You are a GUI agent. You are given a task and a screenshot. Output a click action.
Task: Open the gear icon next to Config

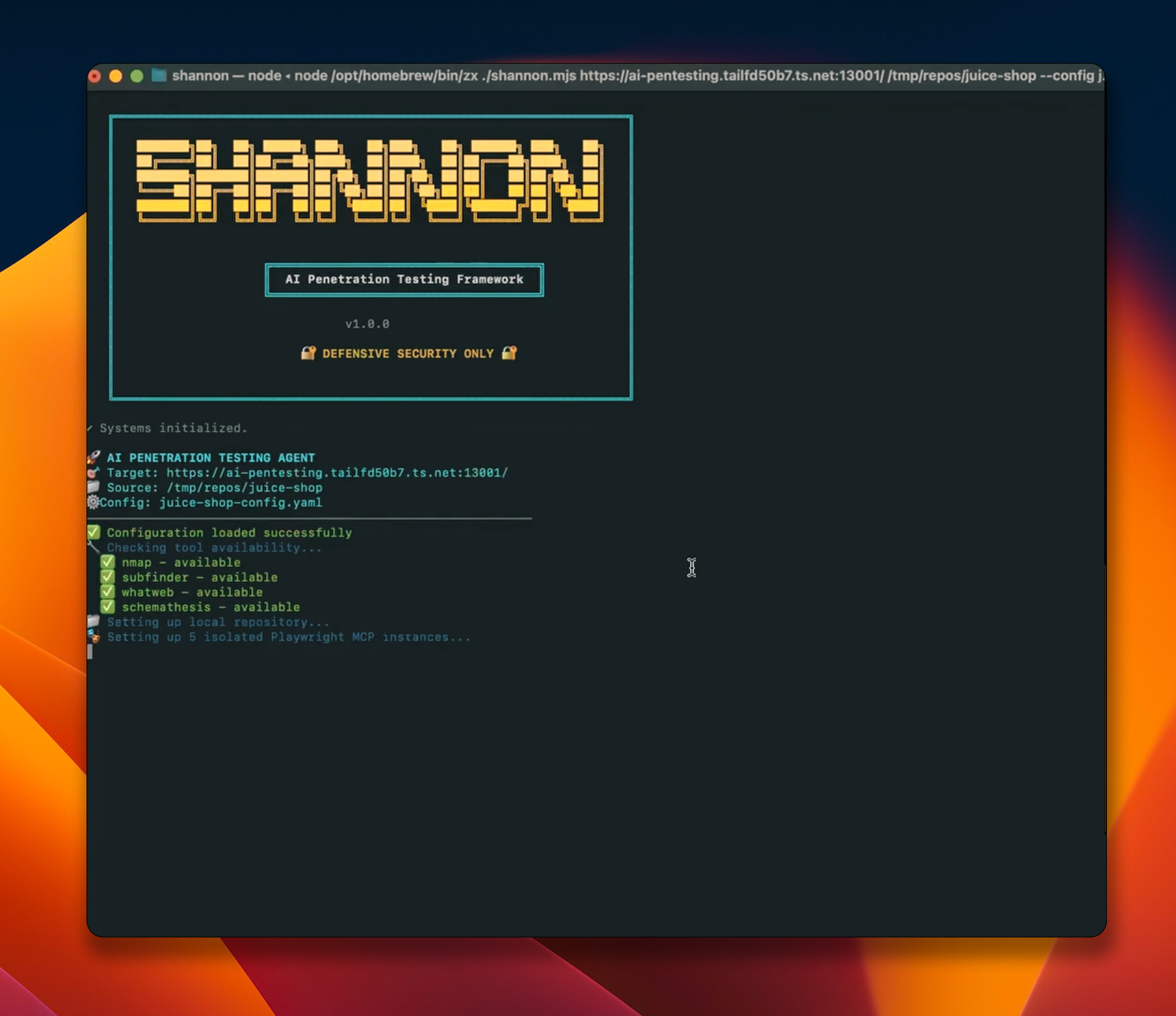93,502
